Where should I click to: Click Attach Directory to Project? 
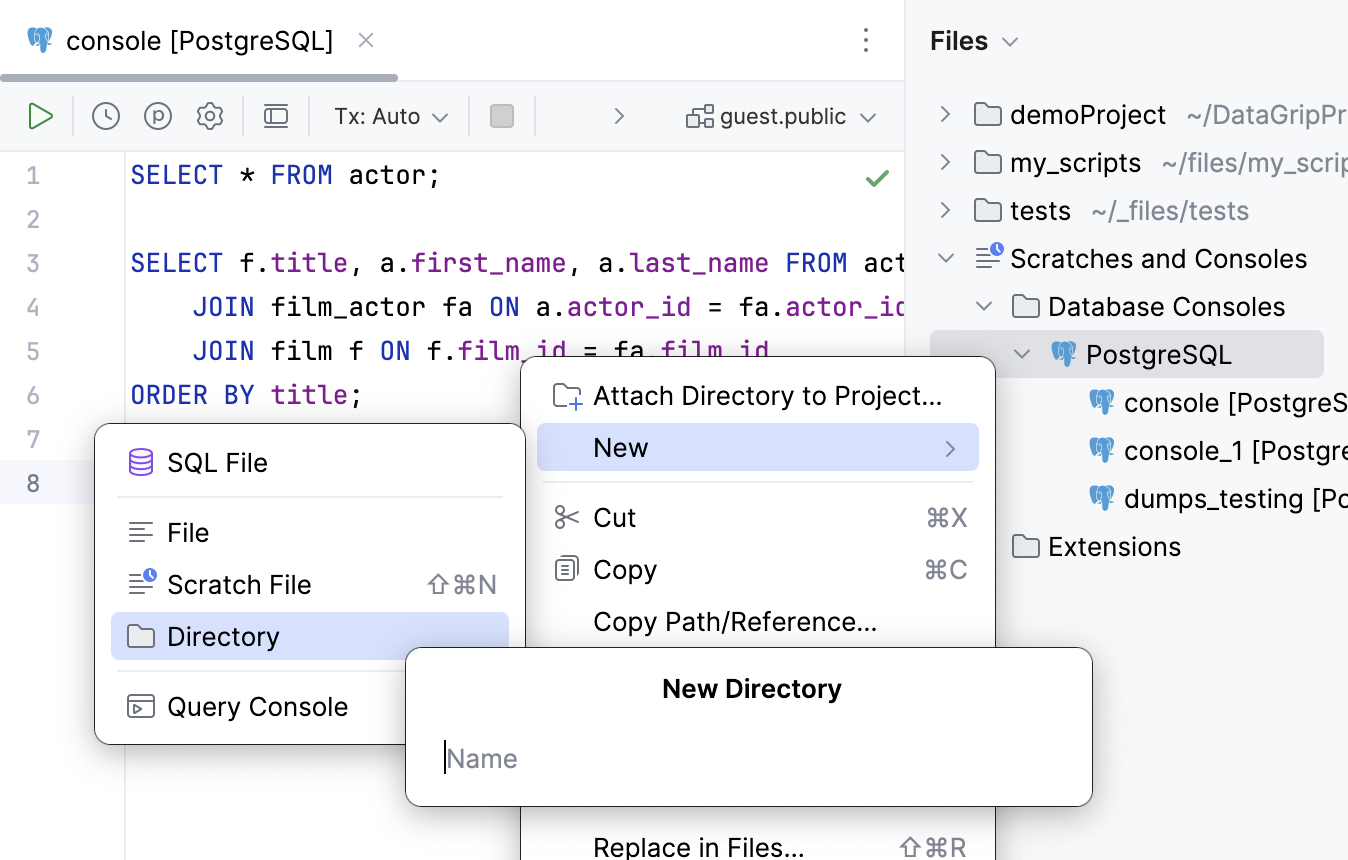[767, 395]
